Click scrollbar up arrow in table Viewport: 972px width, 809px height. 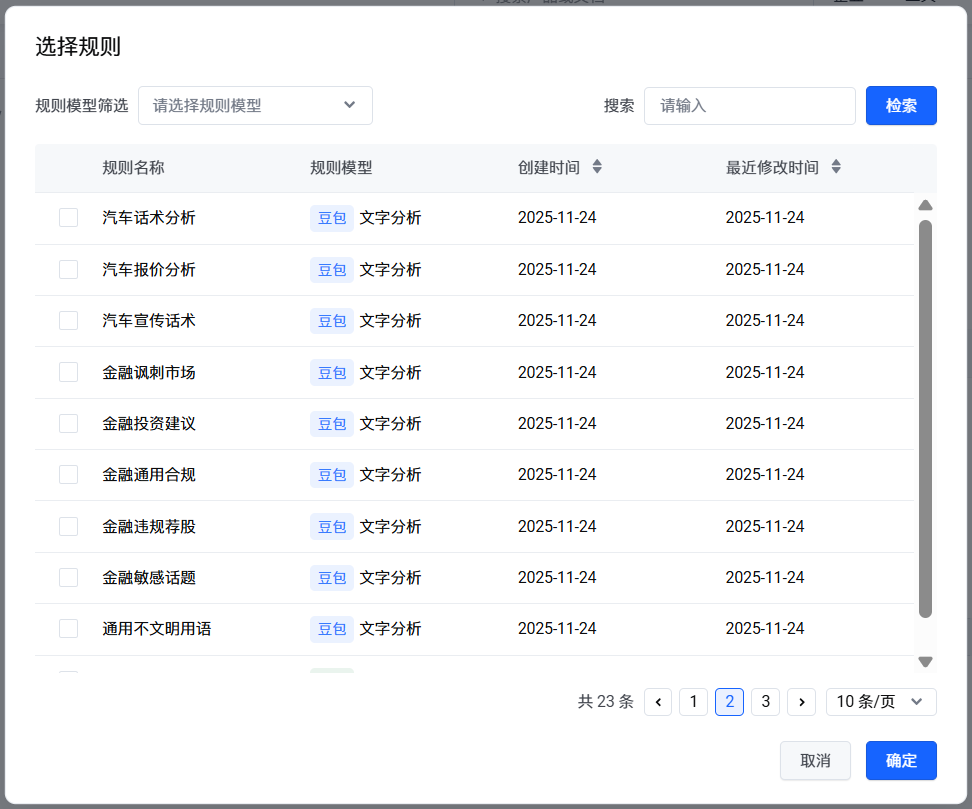(925, 205)
